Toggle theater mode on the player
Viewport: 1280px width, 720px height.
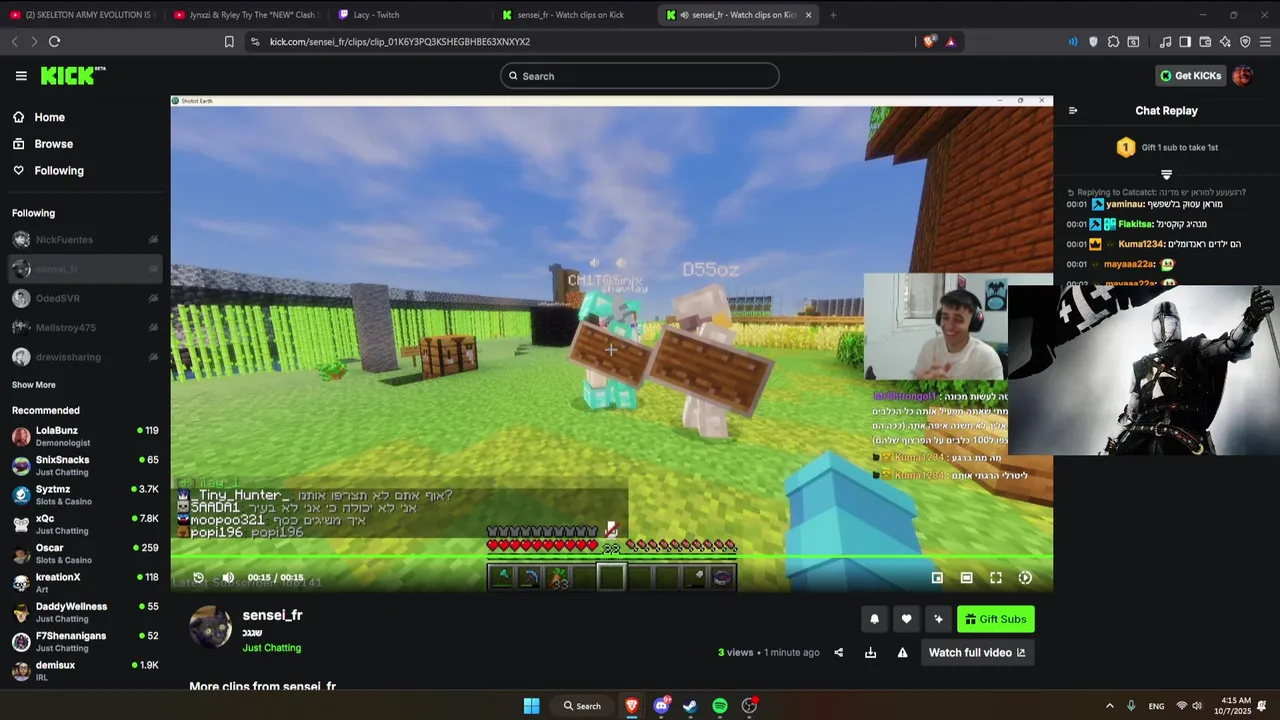(x=966, y=577)
